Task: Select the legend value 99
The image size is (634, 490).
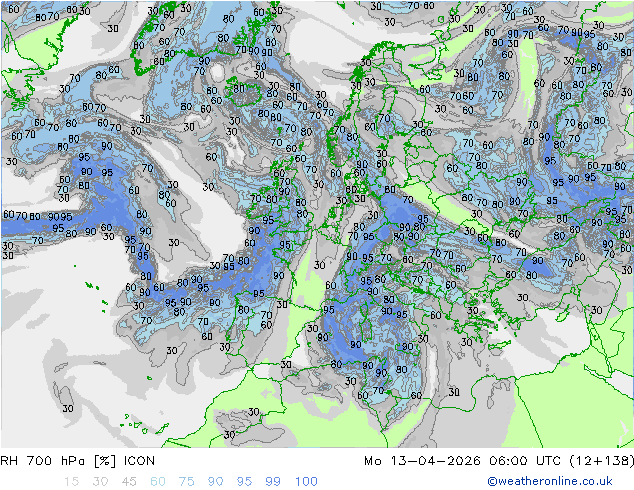Action: point(273,482)
